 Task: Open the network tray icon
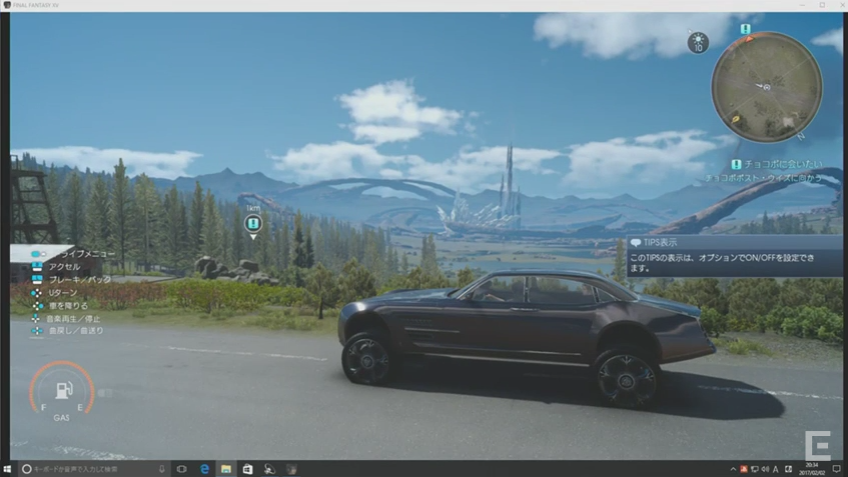[x=754, y=469]
